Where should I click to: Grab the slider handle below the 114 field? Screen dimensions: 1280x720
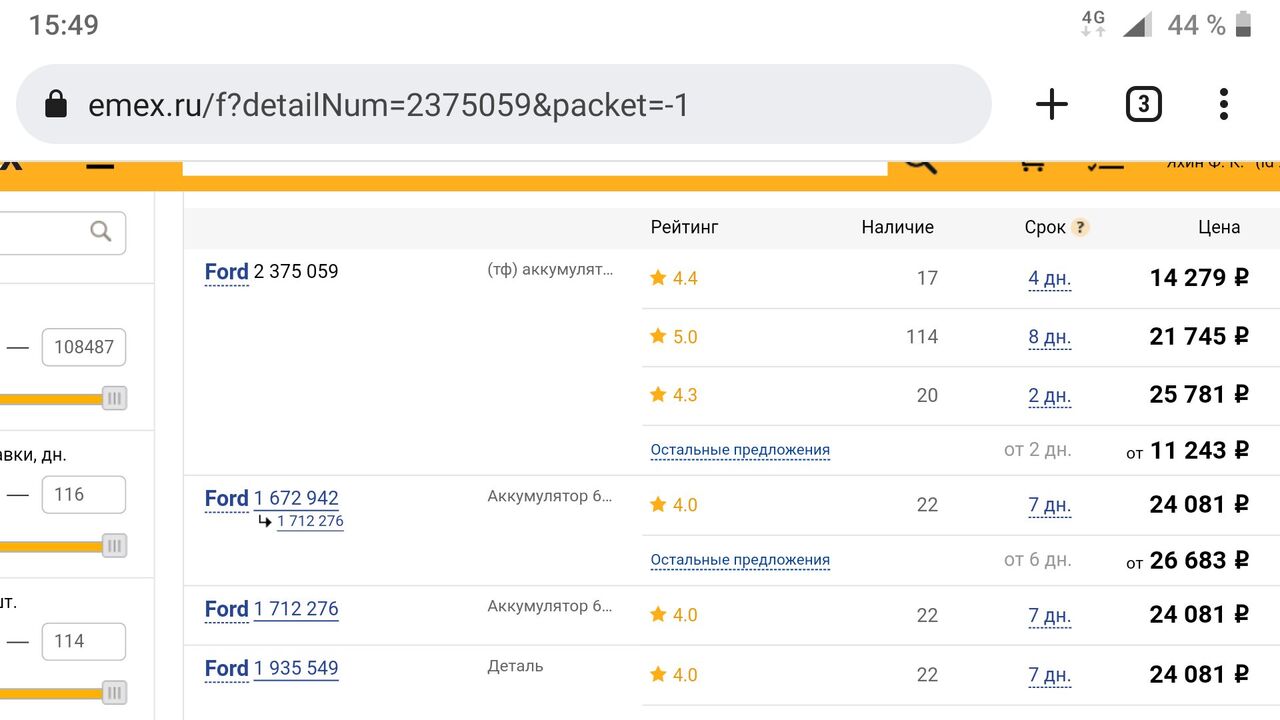point(114,693)
